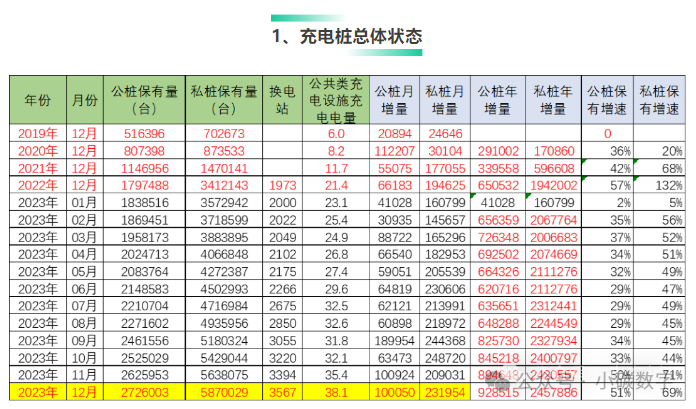This screenshot has width=696, height=409.
Task: Select the 03月 month cell
Action: click(85, 237)
